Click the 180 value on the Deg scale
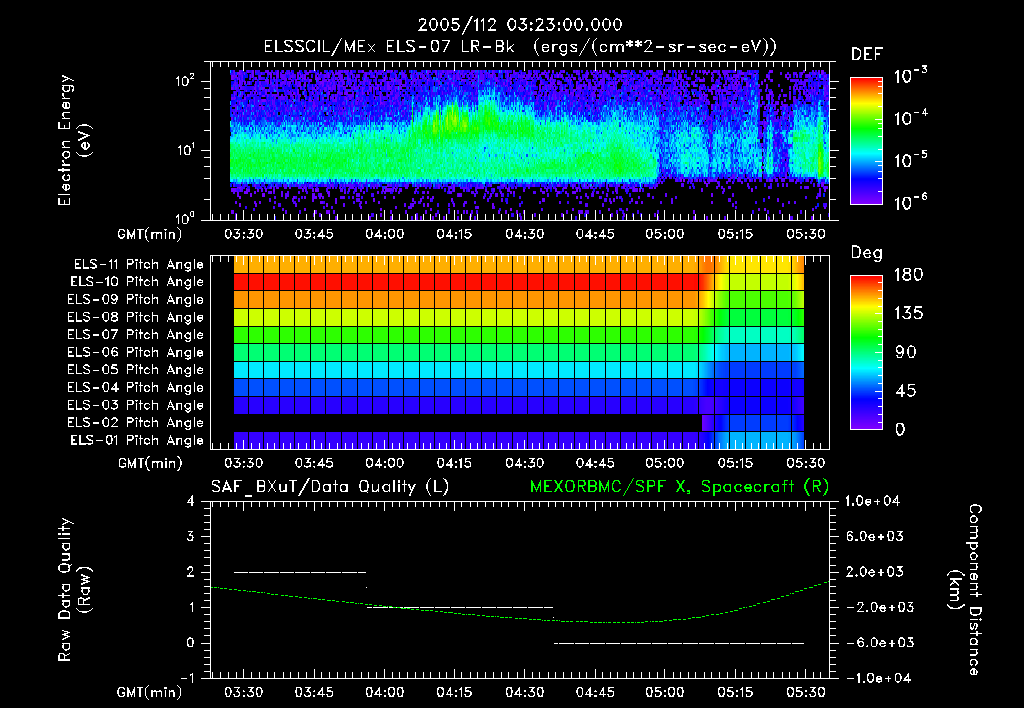The image size is (1024, 708). coord(909,274)
